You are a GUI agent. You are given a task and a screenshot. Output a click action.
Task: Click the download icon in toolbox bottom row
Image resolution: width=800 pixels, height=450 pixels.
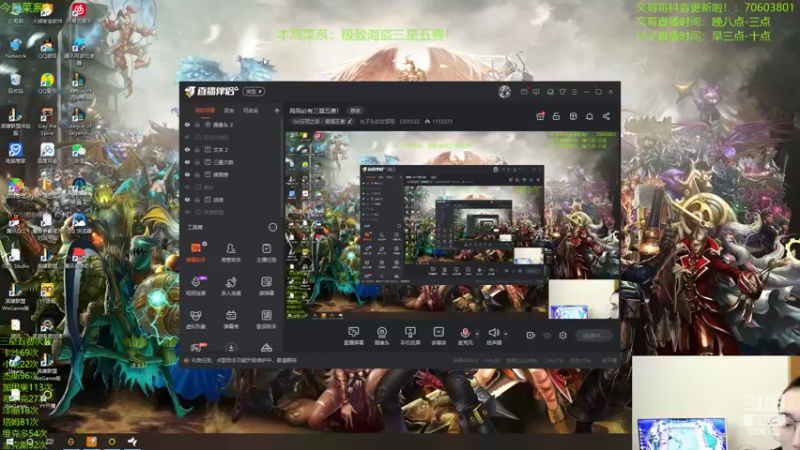coord(231,347)
